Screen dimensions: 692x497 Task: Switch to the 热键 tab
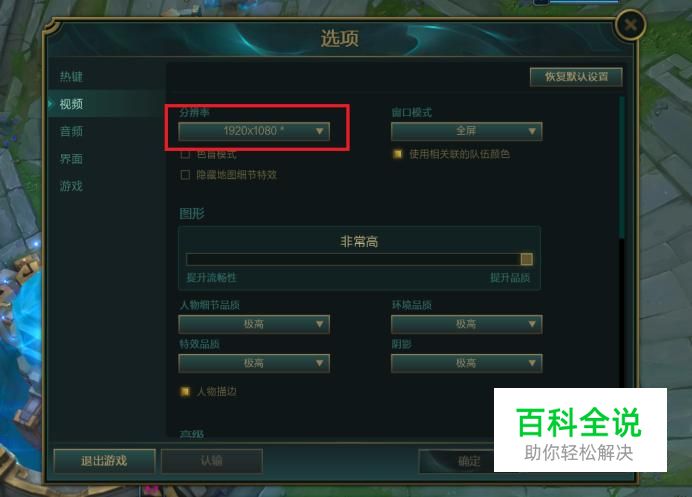pyautogui.click(x=71, y=77)
